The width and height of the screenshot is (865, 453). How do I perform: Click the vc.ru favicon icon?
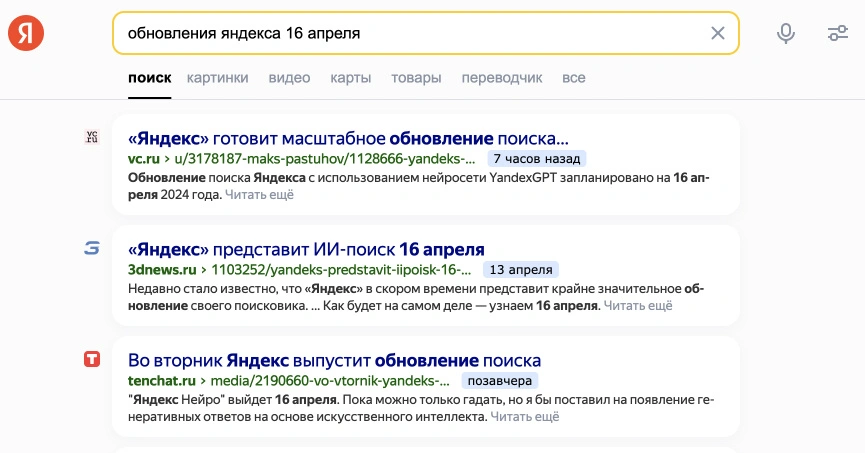(92, 138)
